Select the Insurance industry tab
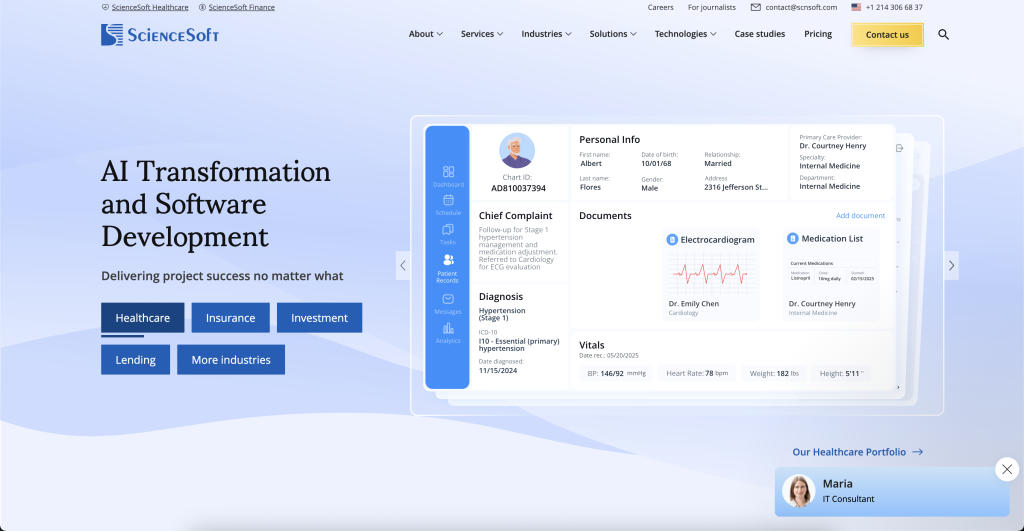Screen dimensions: 1024x531 pos(231,318)
